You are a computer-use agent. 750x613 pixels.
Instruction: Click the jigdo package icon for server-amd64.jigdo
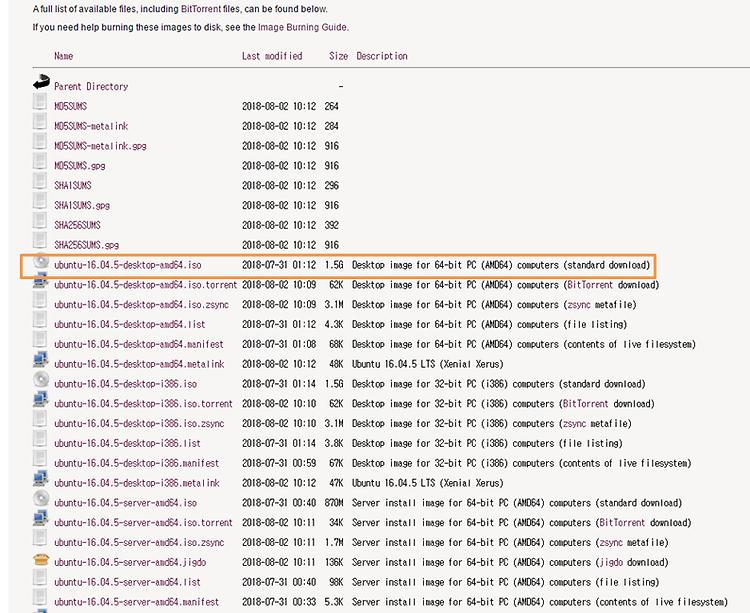[41, 559]
